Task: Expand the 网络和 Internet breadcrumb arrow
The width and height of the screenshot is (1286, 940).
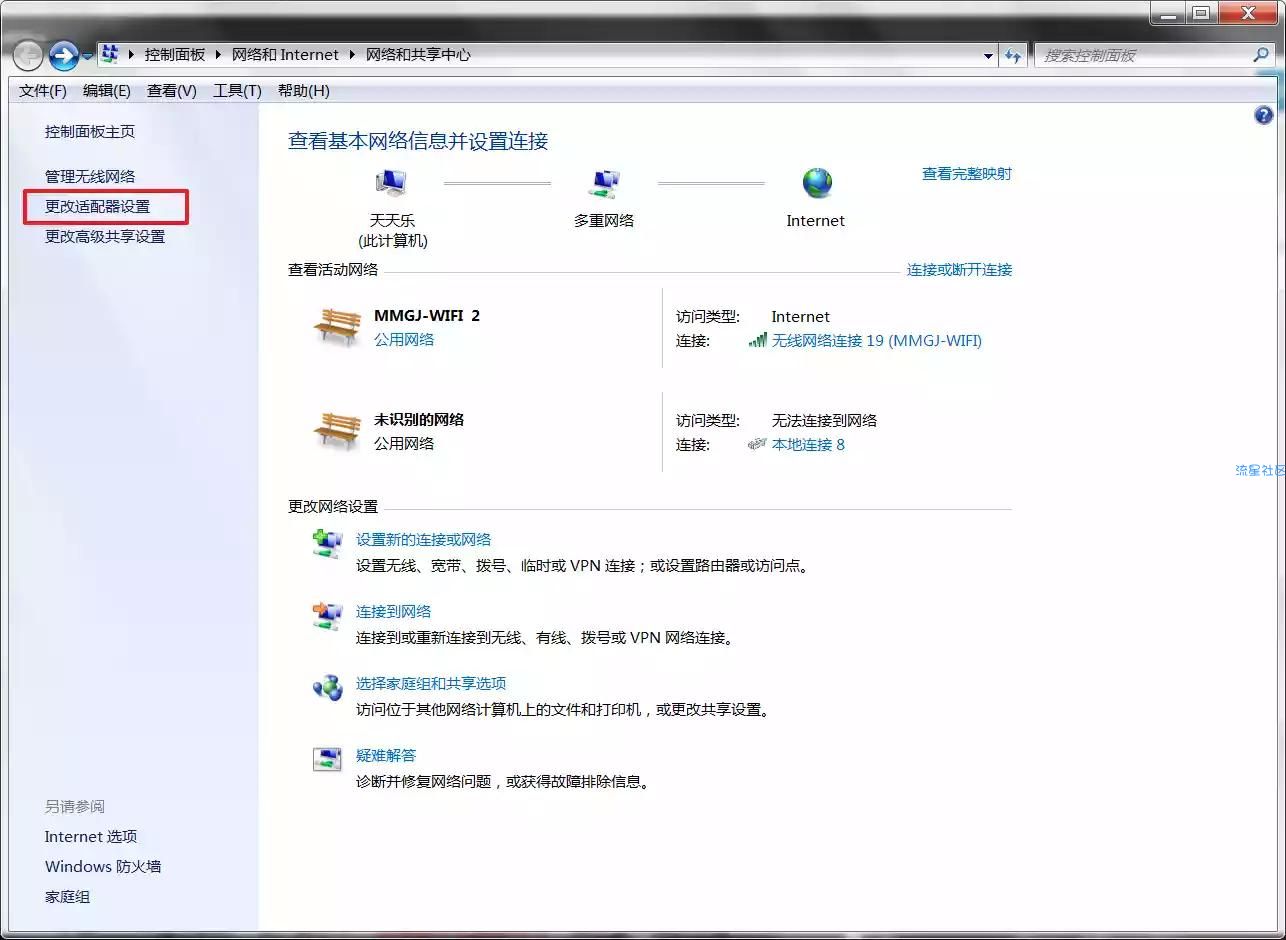Action: click(352, 55)
